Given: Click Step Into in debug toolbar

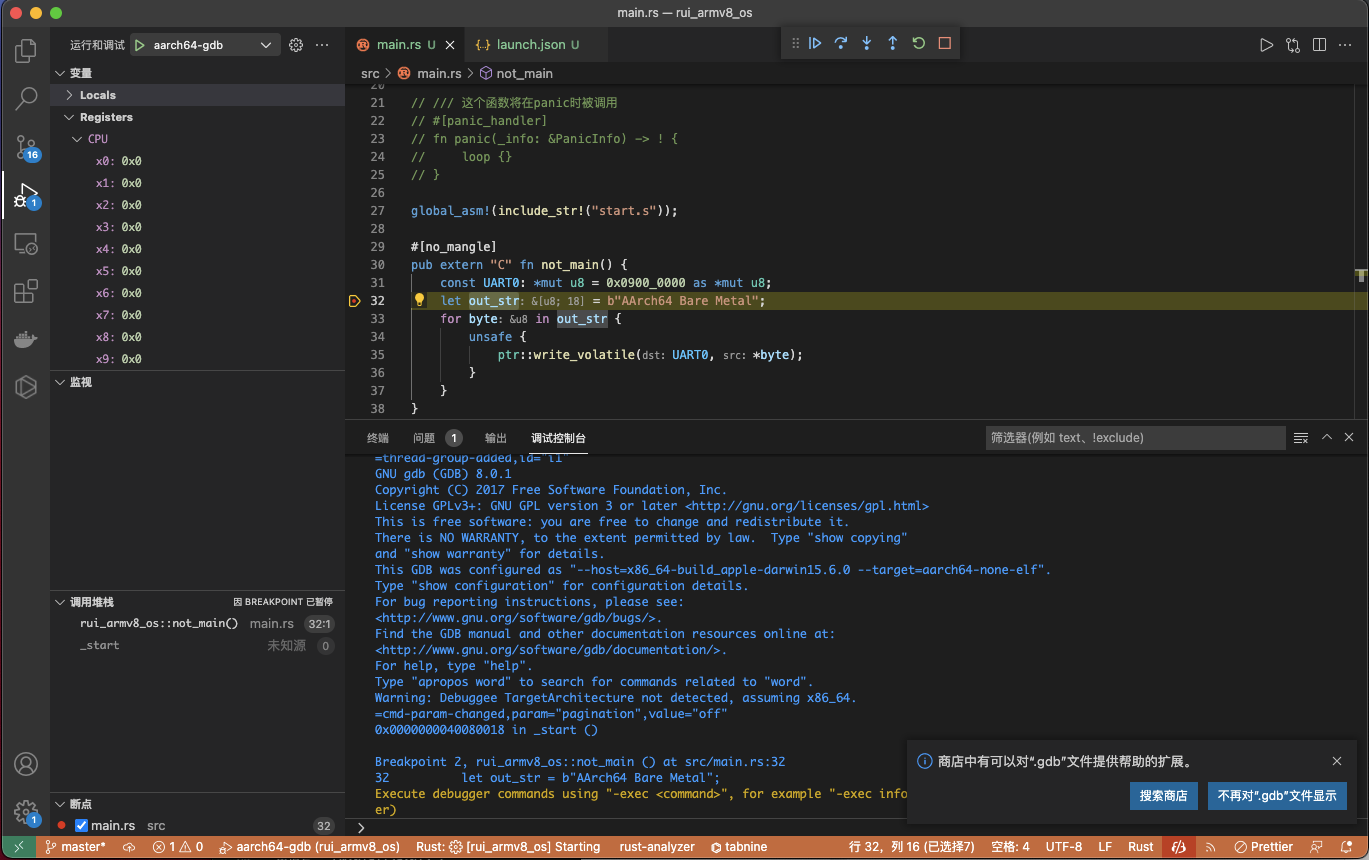Looking at the screenshot, I should tap(867, 43).
